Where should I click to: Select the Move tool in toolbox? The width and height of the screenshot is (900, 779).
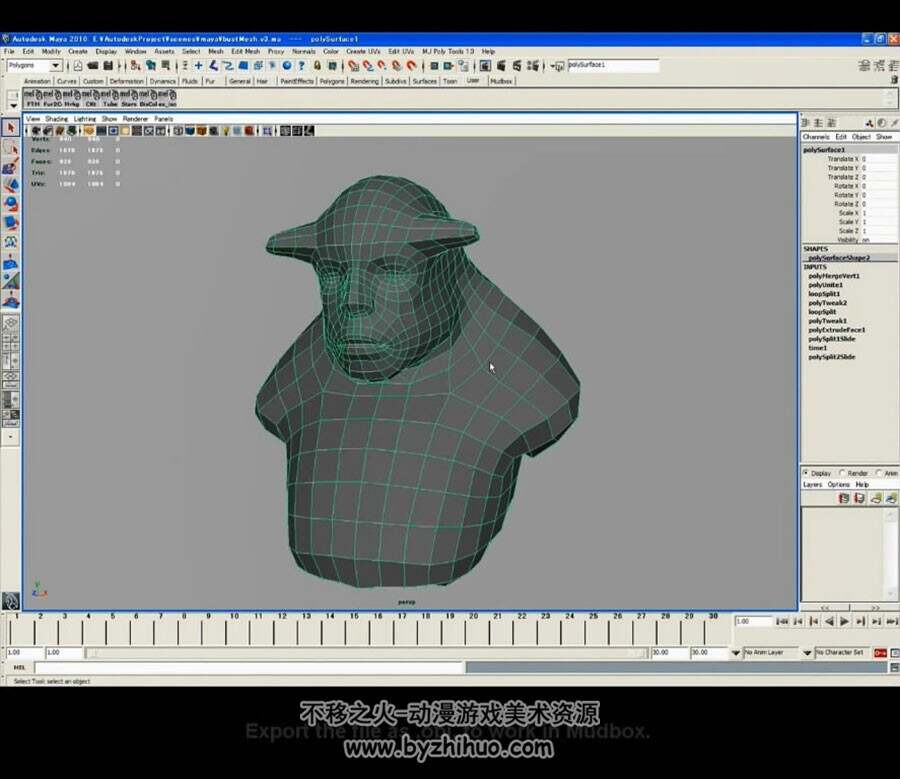click(10, 185)
